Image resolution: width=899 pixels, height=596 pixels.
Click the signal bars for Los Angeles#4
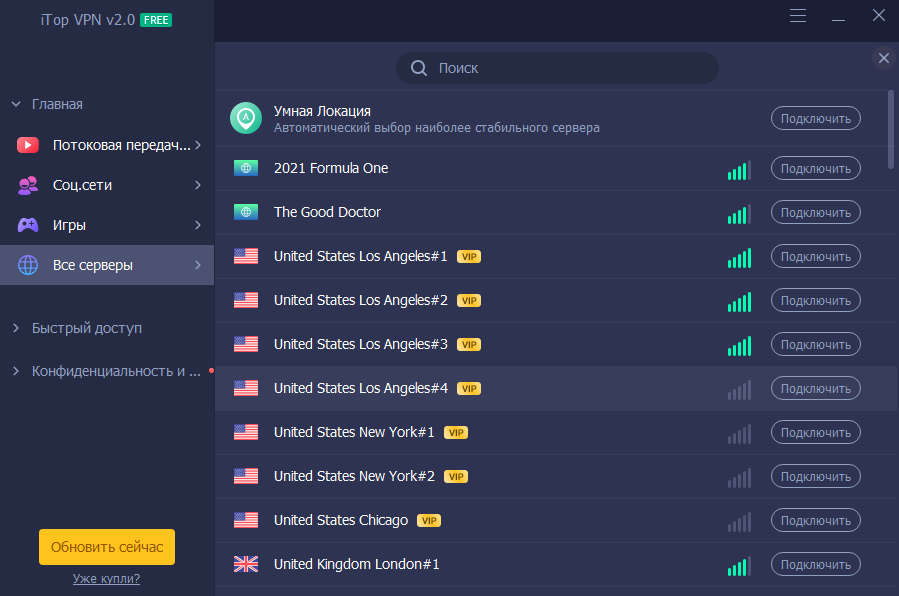coord(739,390)
